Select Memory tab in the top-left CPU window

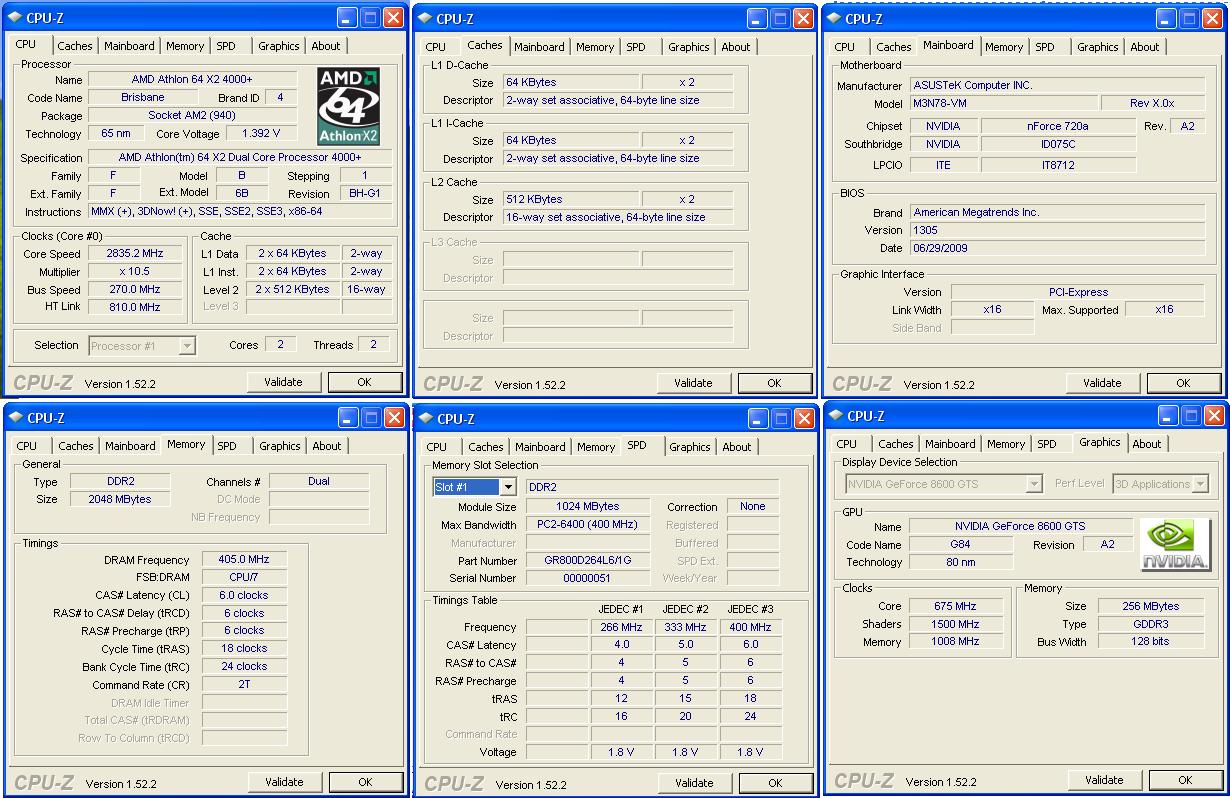185,46
